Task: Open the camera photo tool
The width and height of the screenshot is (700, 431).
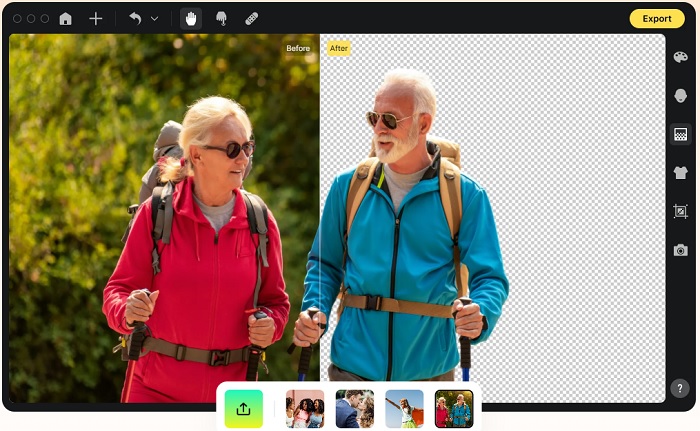Action: coord(680,250)
